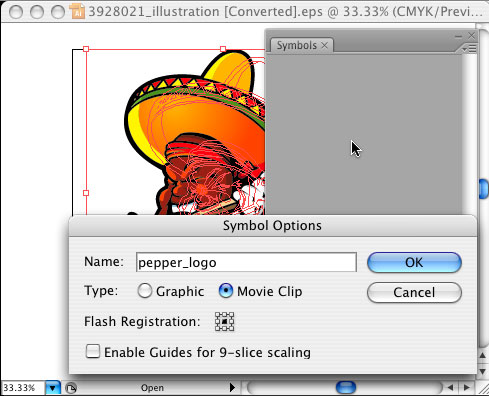Close the Symbols tab with its X
Image resolution: width=489 pixels, height=396 pixels.
point(324,46)
